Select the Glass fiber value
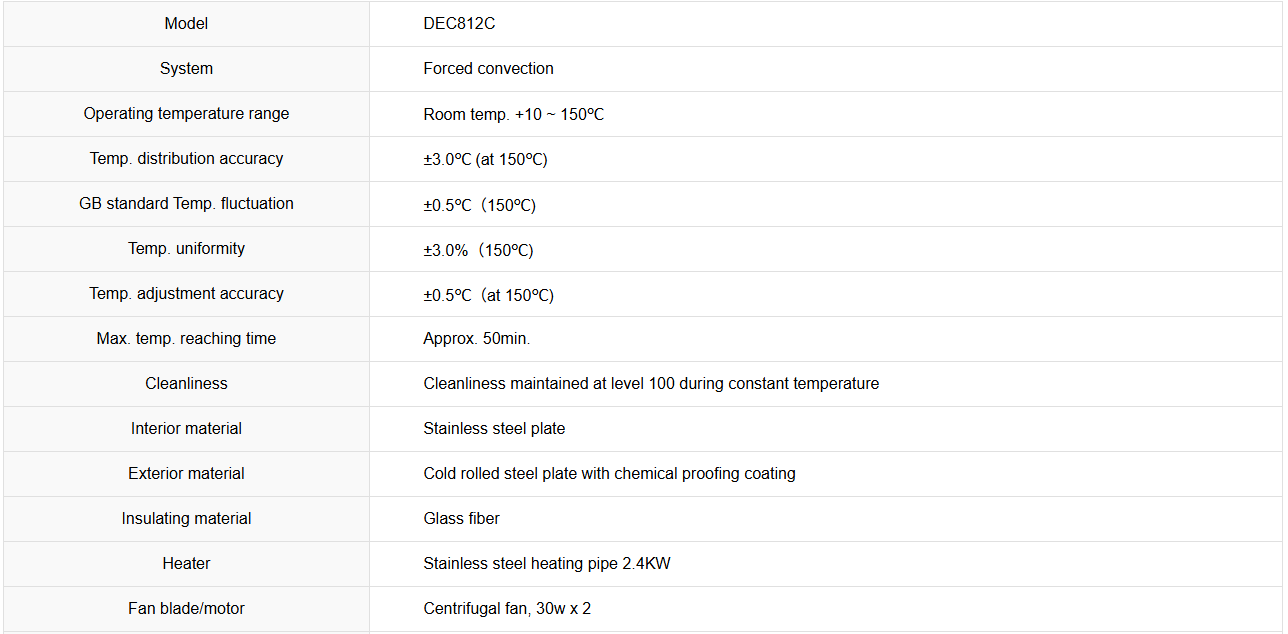Viewport: 1288px width, 634px height. 461,518
